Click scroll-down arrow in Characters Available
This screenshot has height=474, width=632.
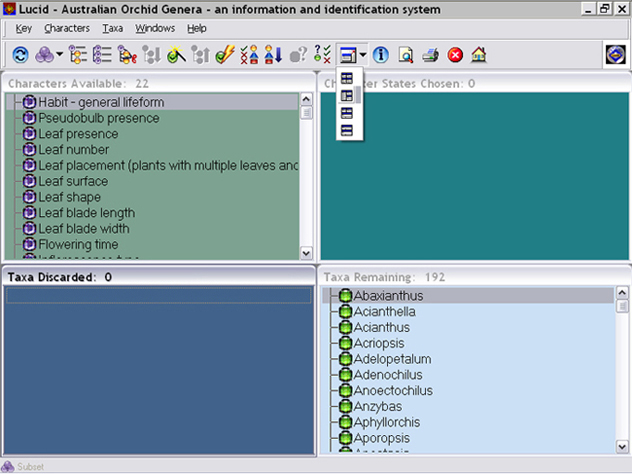[306, 253]
